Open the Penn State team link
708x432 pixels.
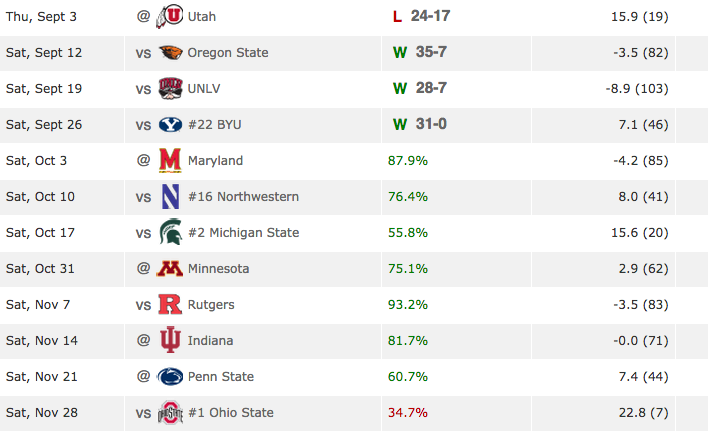[221, 376]
